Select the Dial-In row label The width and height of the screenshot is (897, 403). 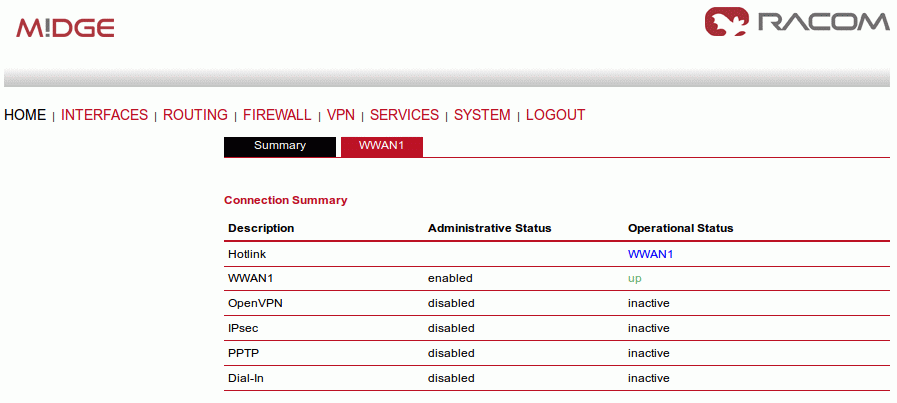point(246,378)
